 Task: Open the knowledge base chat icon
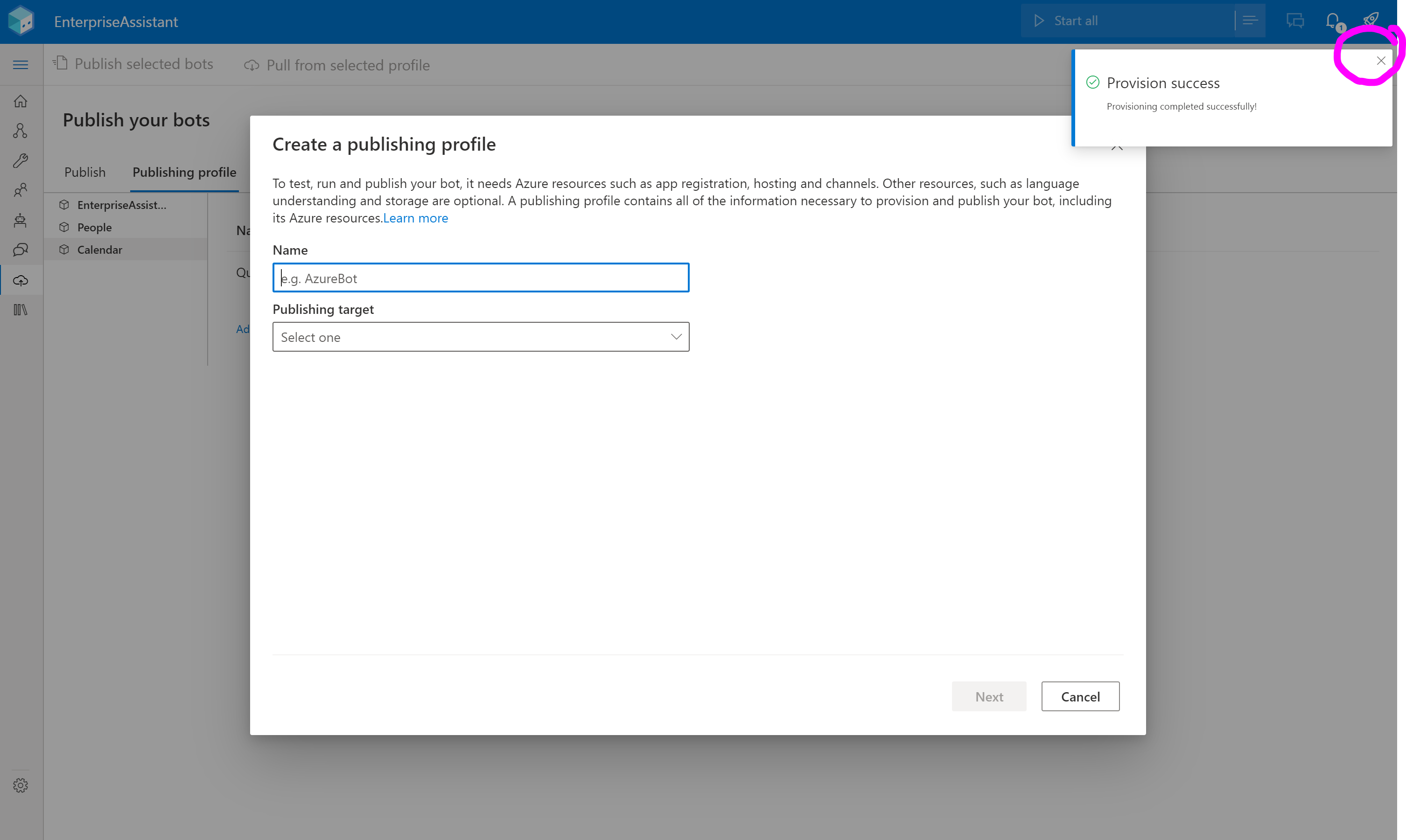(21, 250)
